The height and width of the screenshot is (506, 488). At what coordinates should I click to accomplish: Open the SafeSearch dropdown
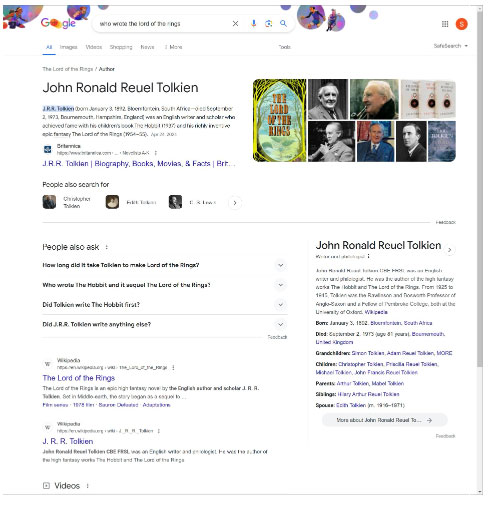coord(450,46)
